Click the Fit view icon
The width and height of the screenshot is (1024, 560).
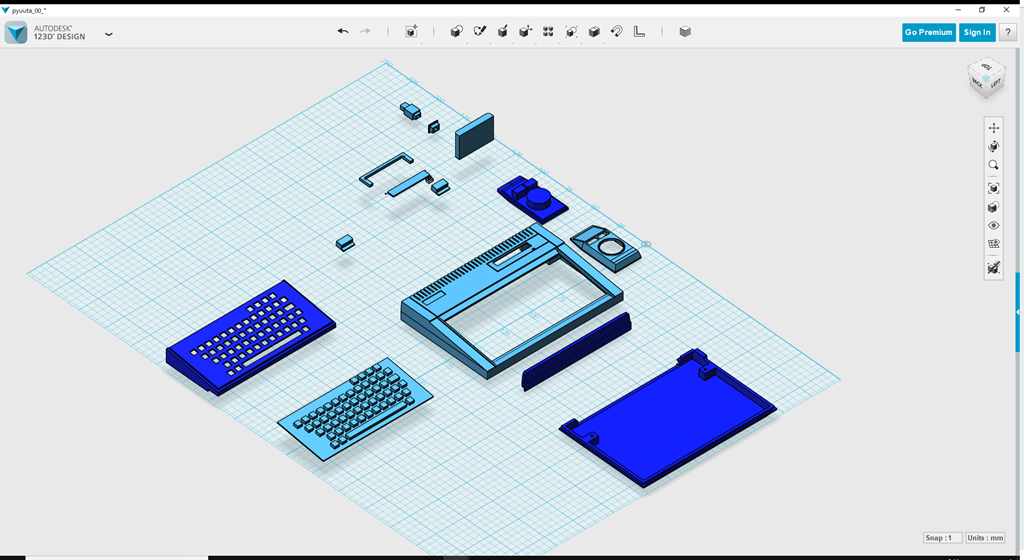click(x=993, y=188)
